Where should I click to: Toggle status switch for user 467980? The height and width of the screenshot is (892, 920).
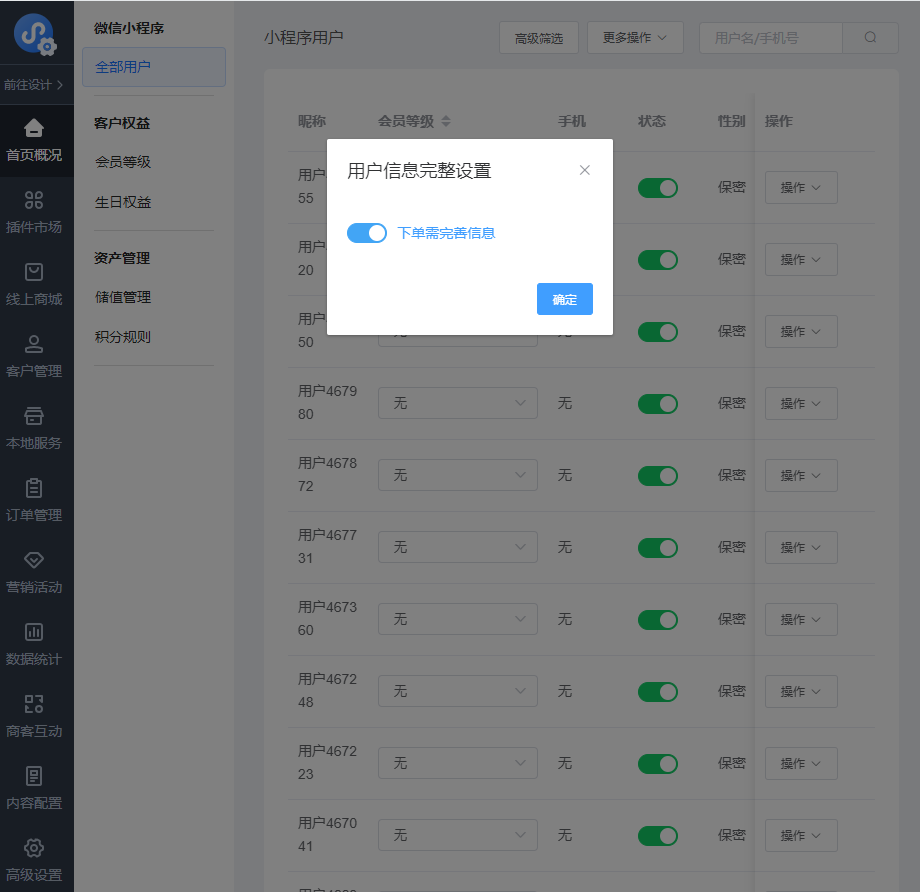657,403
